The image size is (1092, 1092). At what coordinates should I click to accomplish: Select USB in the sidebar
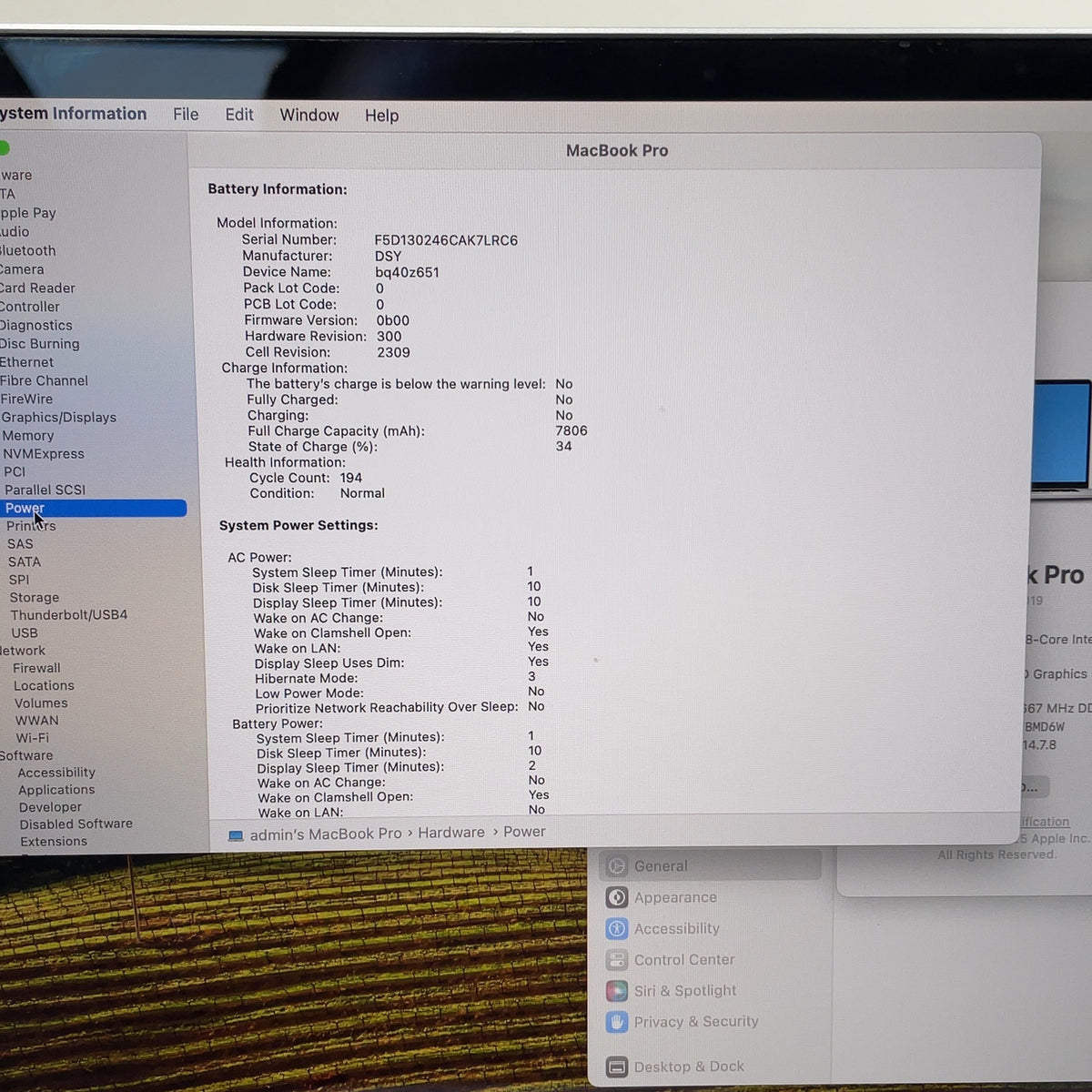click(25, 633)
